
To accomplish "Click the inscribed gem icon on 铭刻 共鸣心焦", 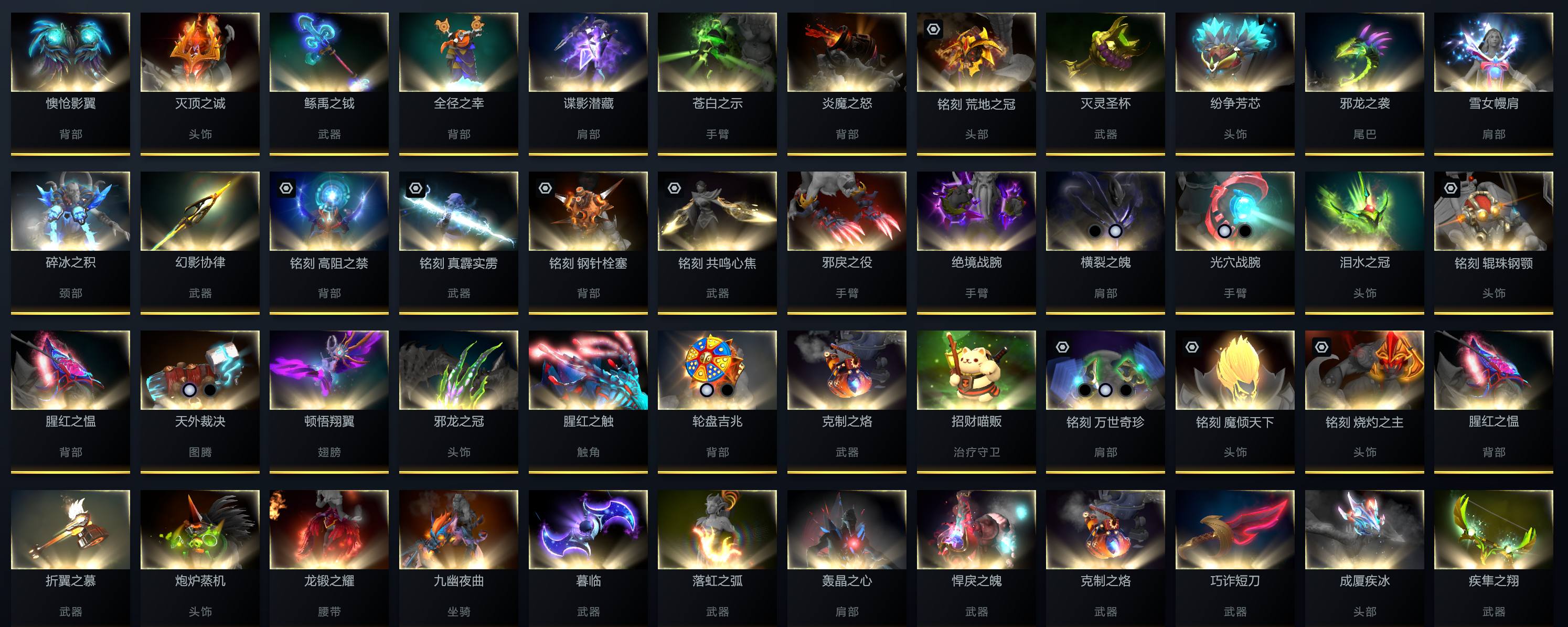I will tap(675, 188).
